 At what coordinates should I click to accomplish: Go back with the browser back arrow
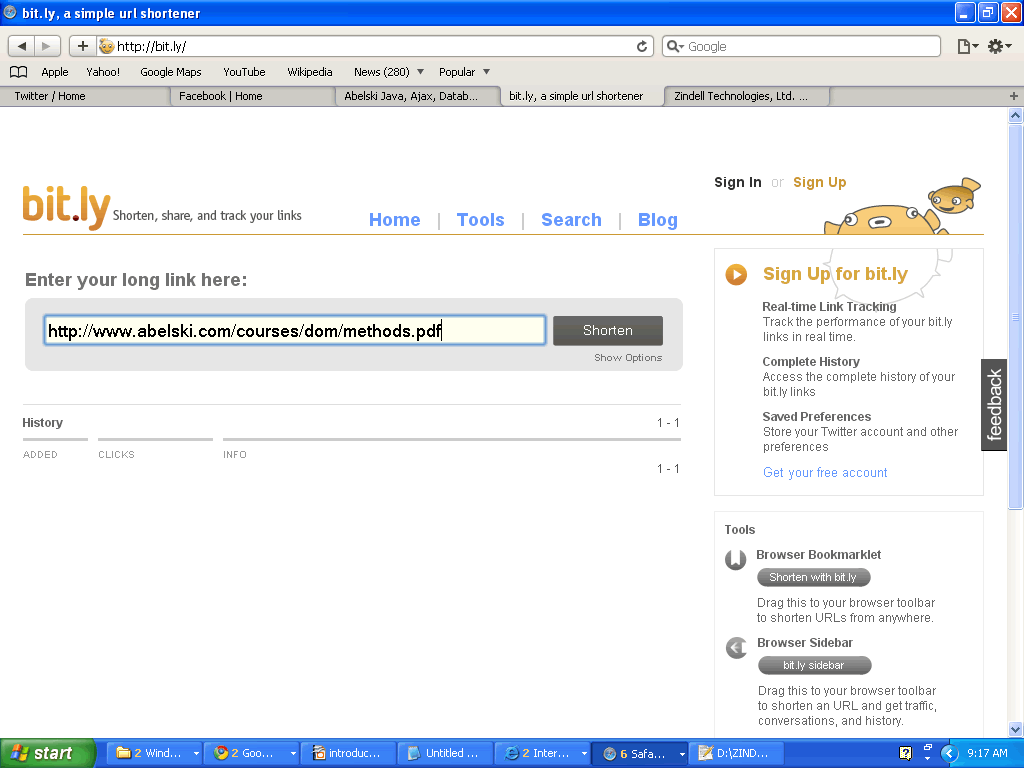coord(22,46)
